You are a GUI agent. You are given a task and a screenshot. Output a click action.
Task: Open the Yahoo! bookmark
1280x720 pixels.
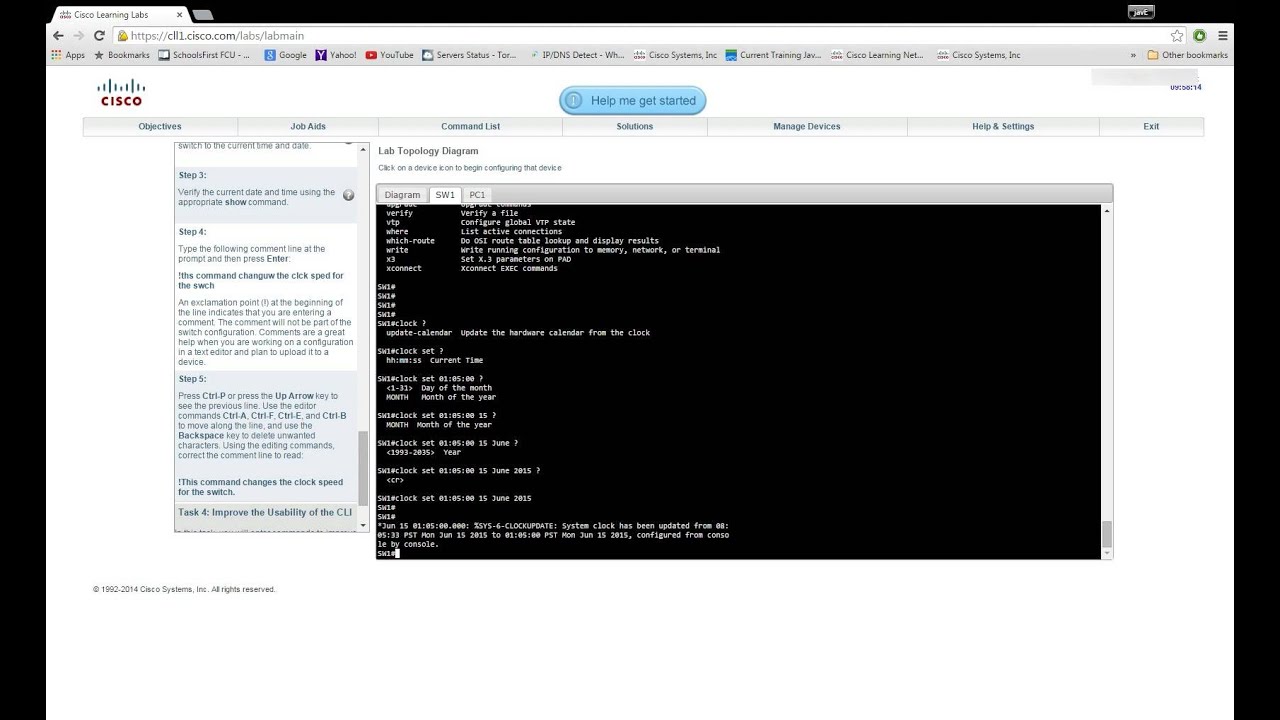click(335, 55)
